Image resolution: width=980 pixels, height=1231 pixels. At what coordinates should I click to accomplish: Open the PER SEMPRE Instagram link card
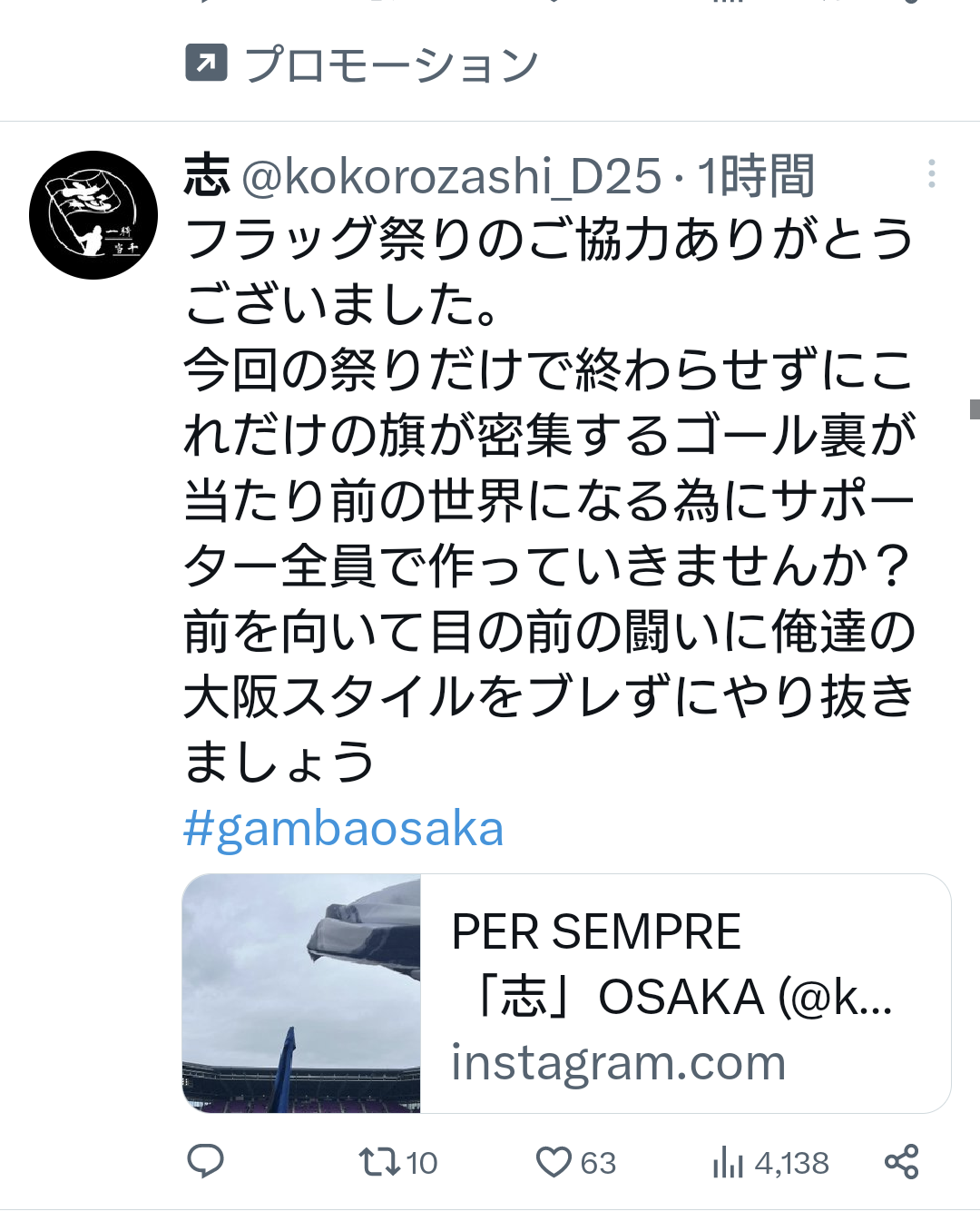[566, 993]
